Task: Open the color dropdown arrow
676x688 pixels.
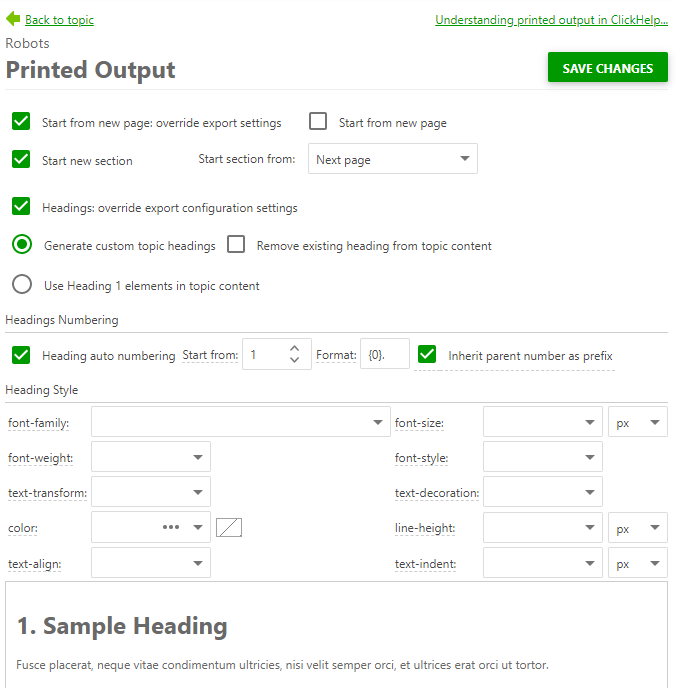Action: pos(198,527)
